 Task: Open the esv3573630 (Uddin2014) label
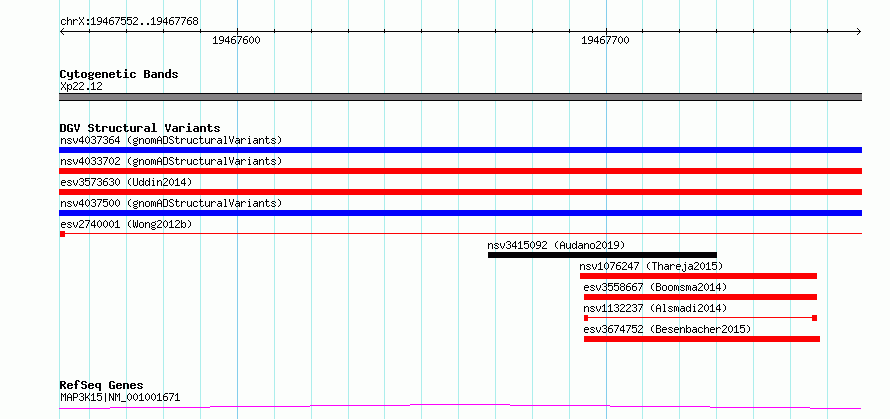(x=126, y=182)
